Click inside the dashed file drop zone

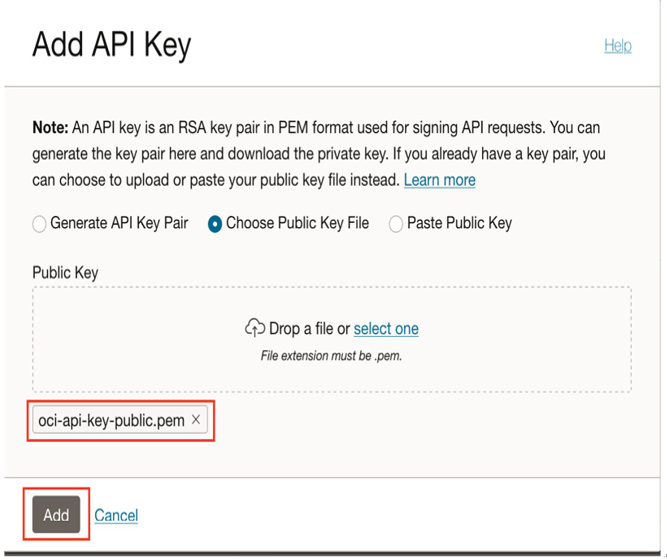(x=332, y=339)
